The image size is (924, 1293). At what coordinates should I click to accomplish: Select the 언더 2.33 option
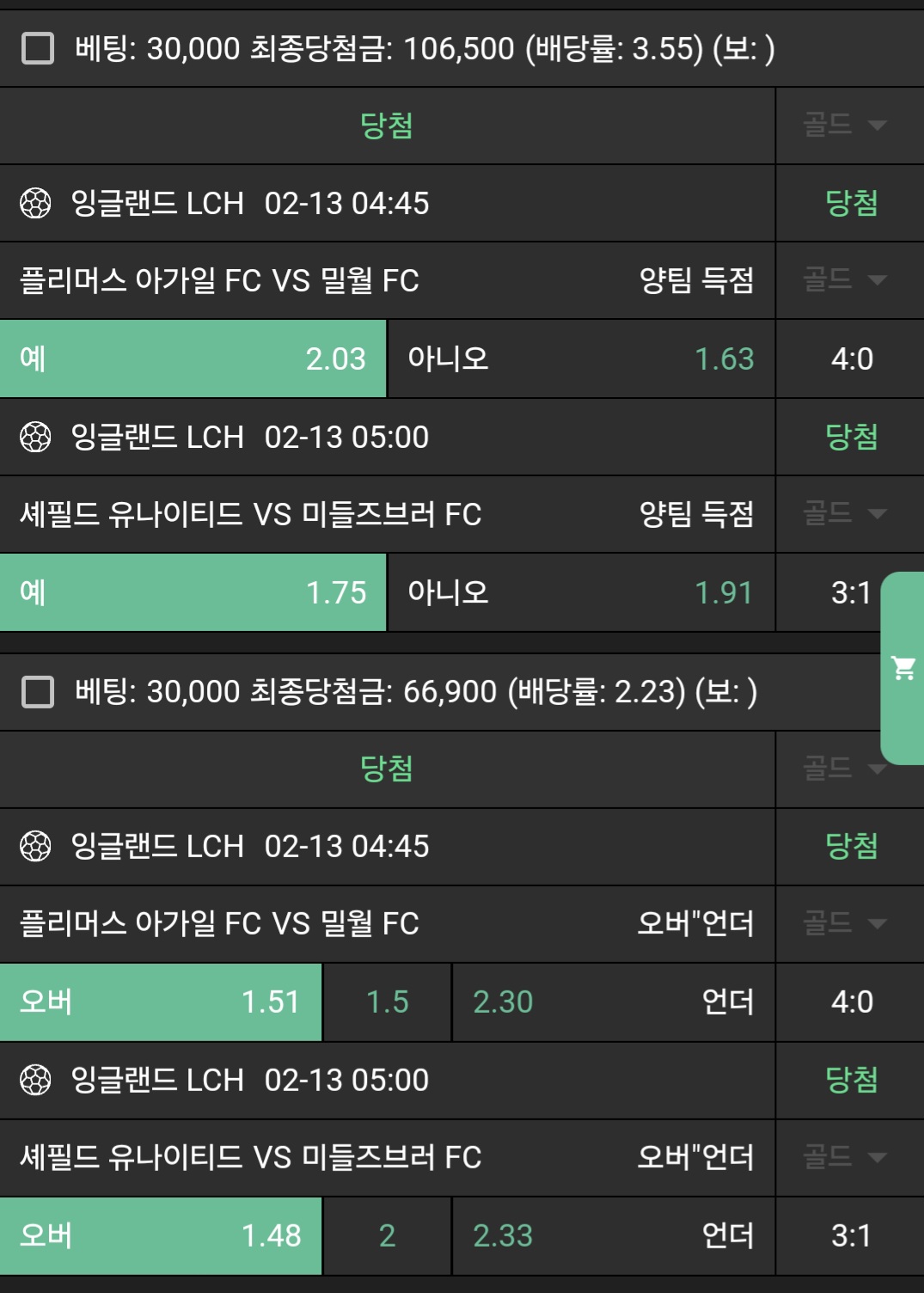tap(614, 1235)
